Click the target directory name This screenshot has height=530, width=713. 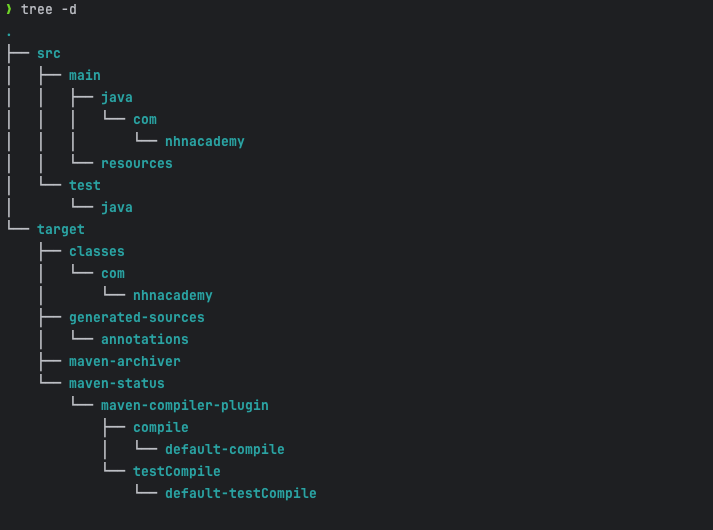[60, 230]
